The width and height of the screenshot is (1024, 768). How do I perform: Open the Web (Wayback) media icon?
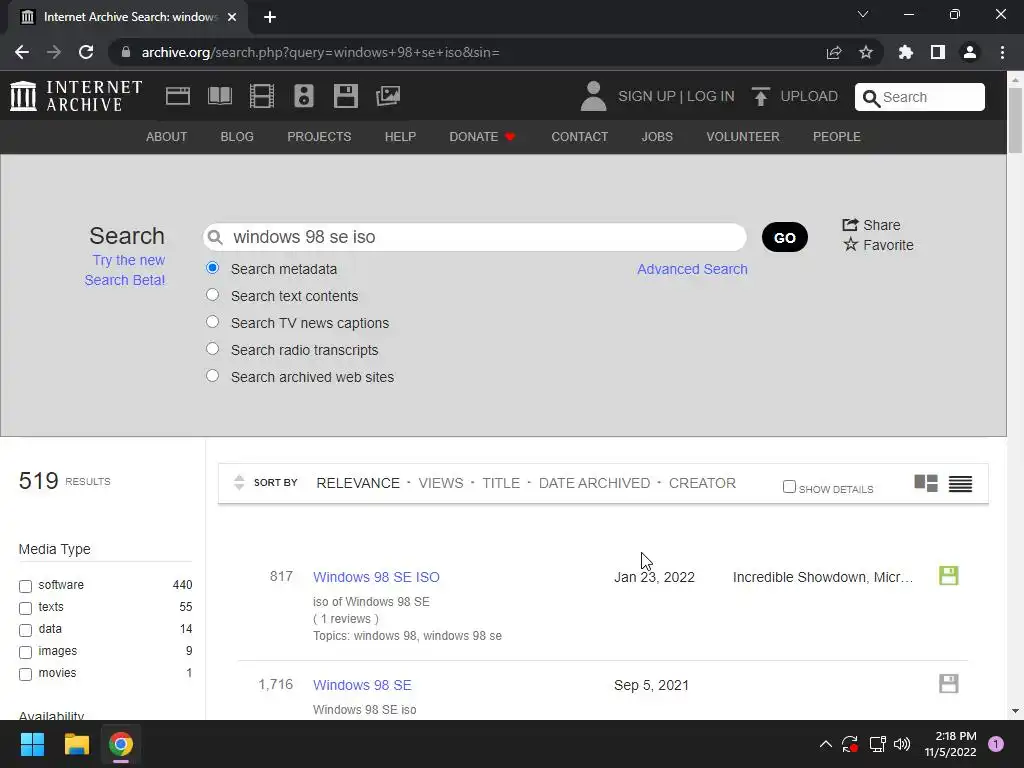pyautogui.click(x=178, y=96)
